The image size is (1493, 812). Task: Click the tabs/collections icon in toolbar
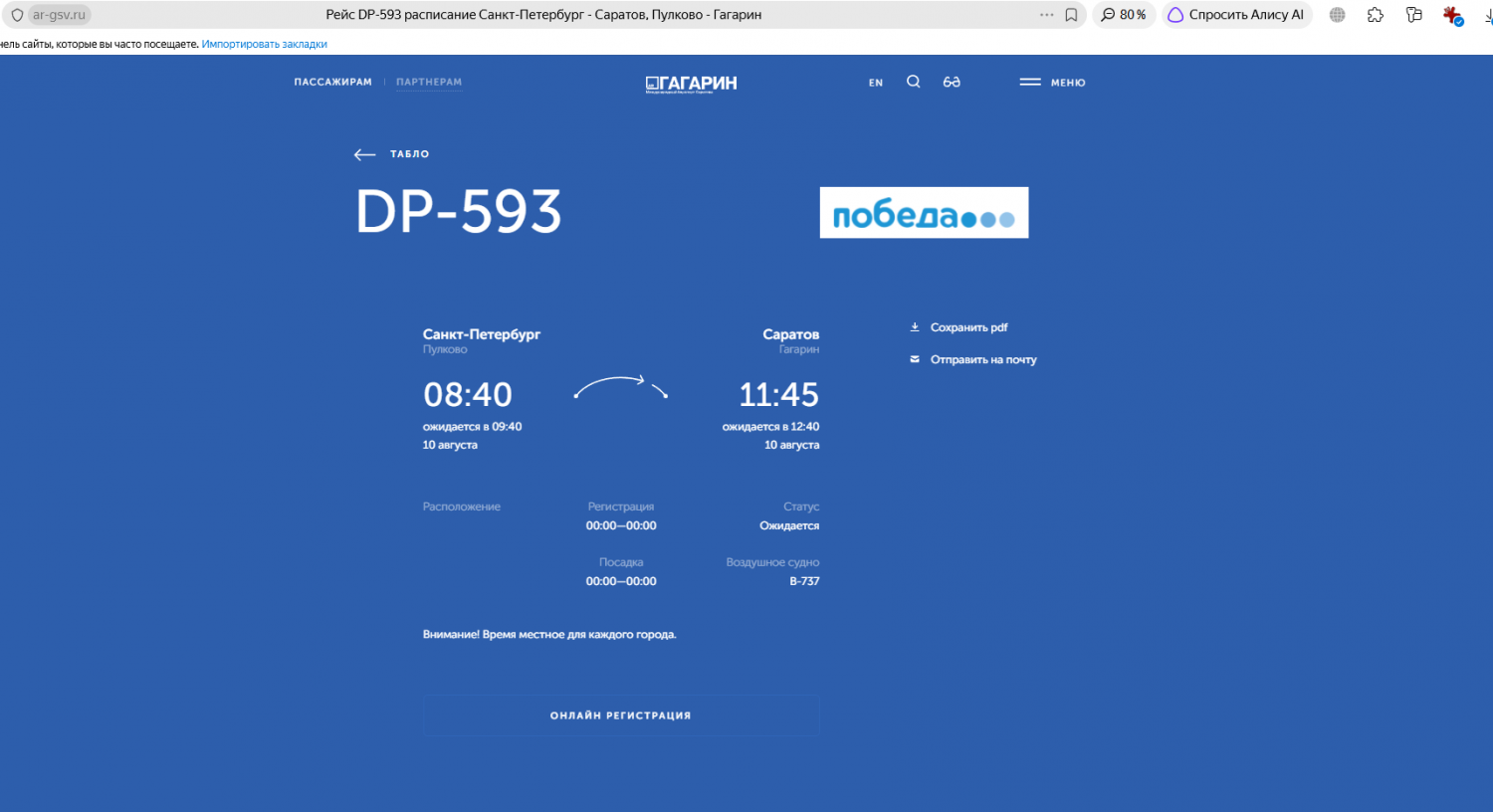point(1413,15)
